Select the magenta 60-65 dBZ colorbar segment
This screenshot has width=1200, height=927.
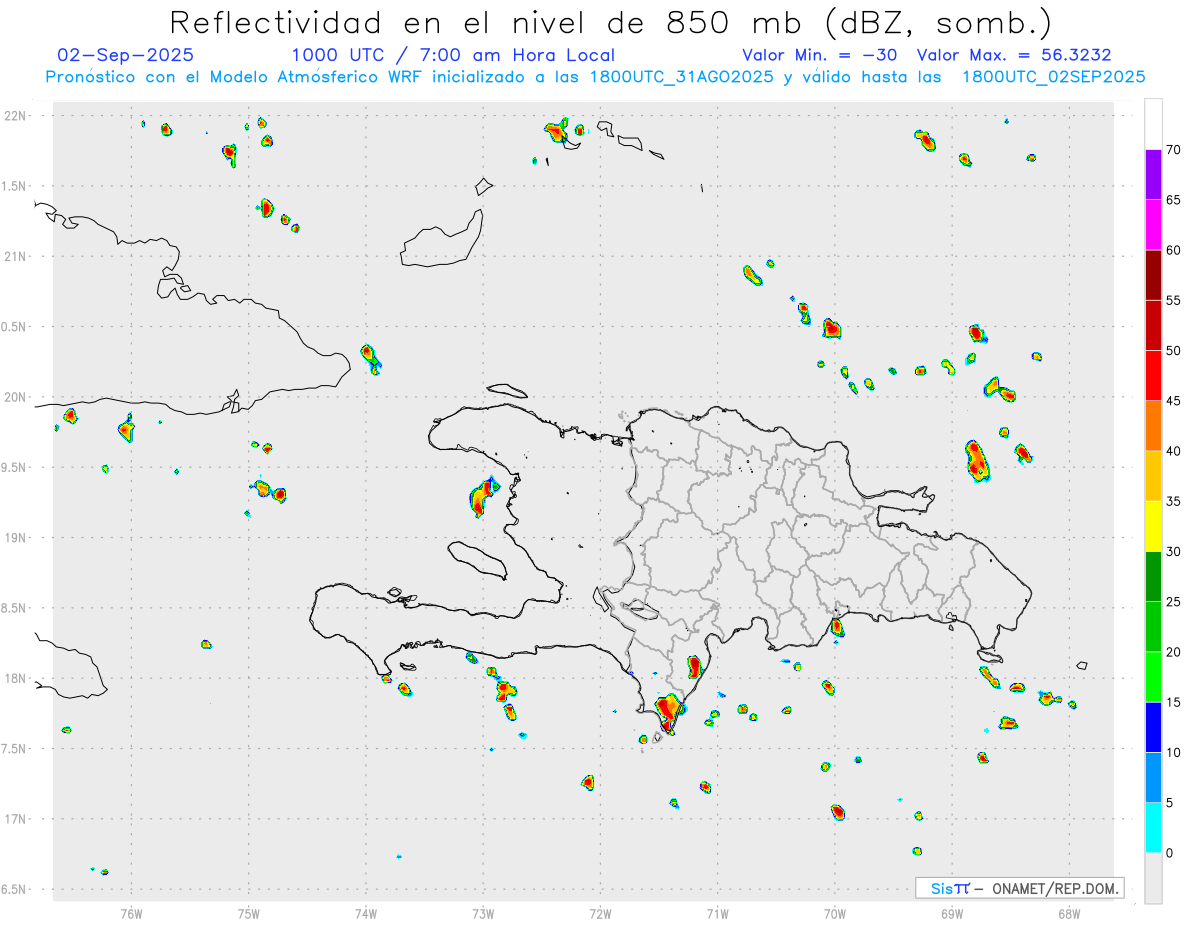(x=1153, y=225)
